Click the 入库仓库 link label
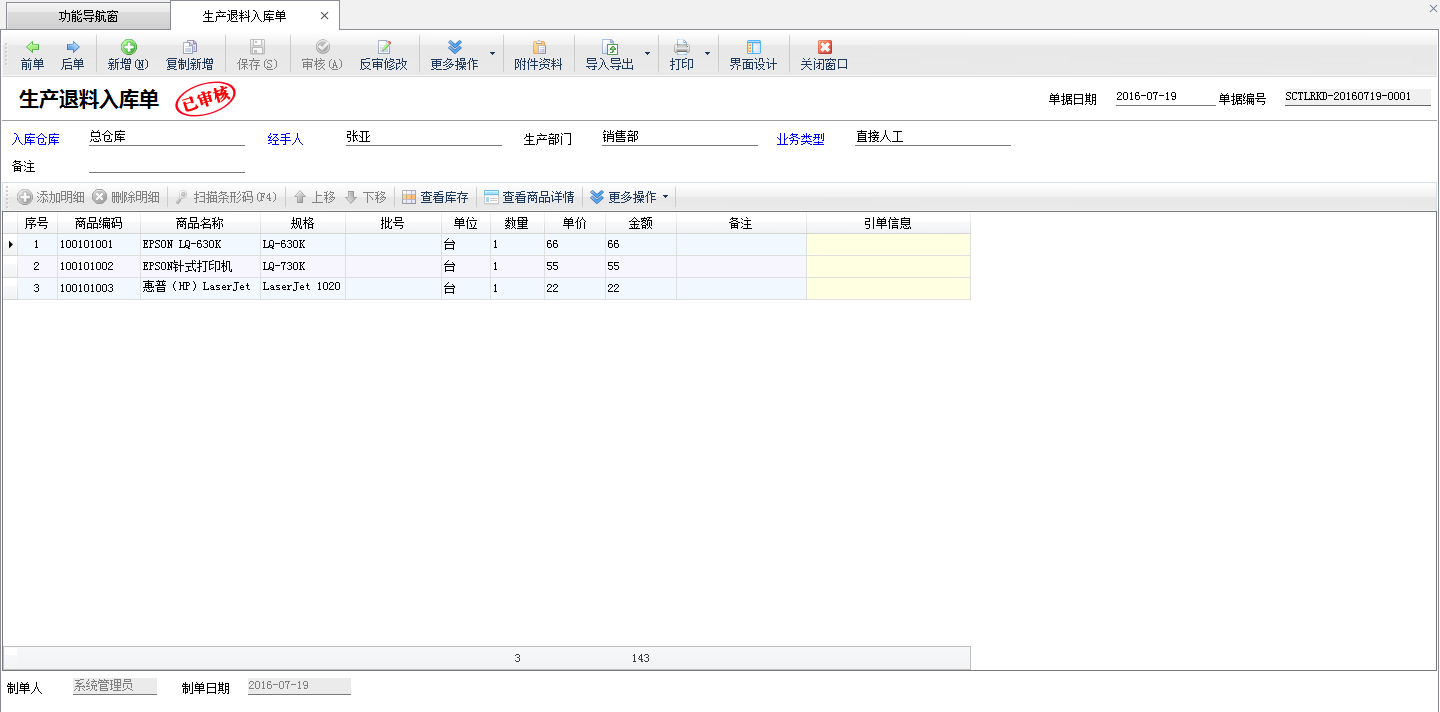Viewport: 1440px width, 712px height. (36, 140)
